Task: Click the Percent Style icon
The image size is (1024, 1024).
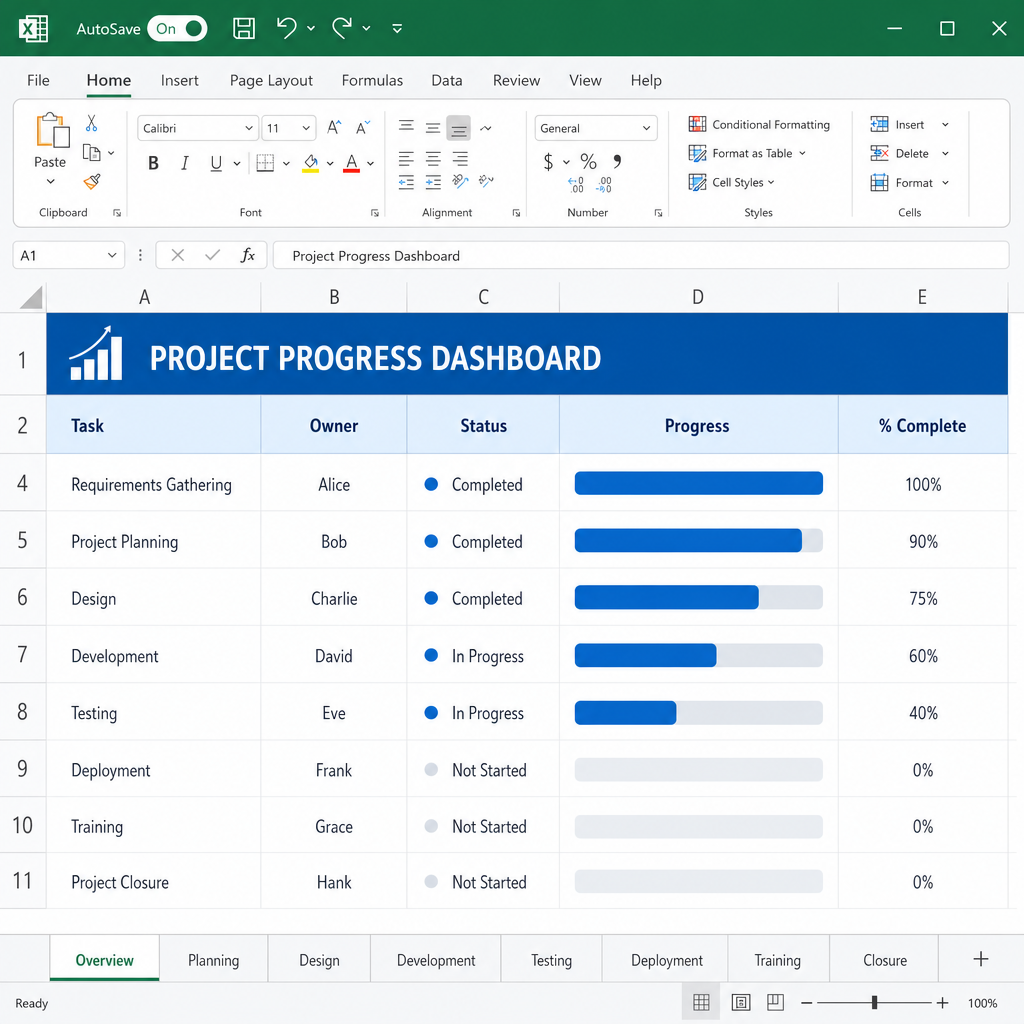Action: (x=588, y=161)
